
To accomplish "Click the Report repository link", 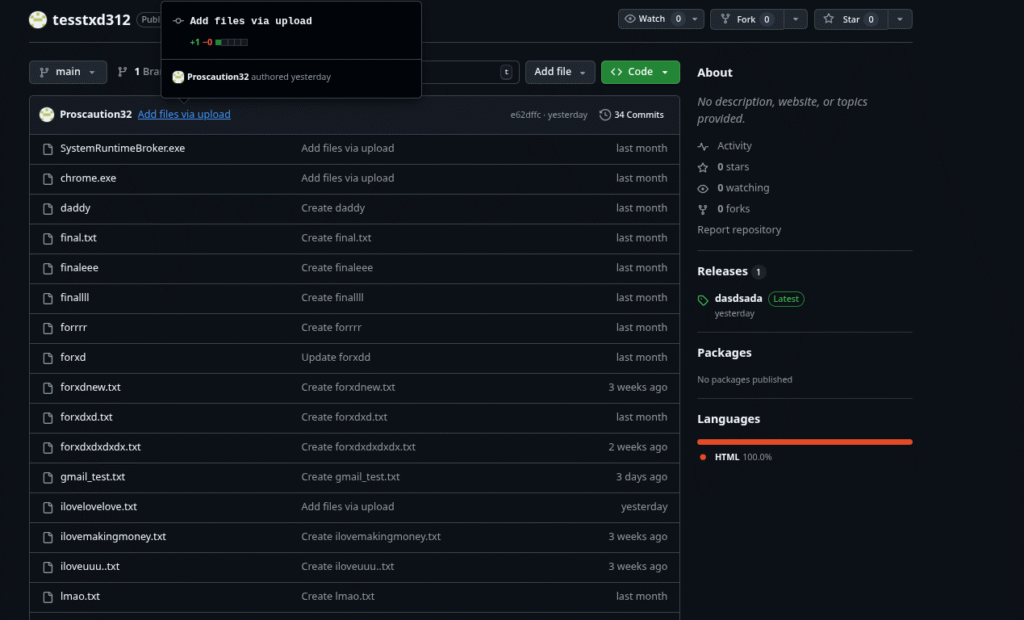I will pos(739,230).
